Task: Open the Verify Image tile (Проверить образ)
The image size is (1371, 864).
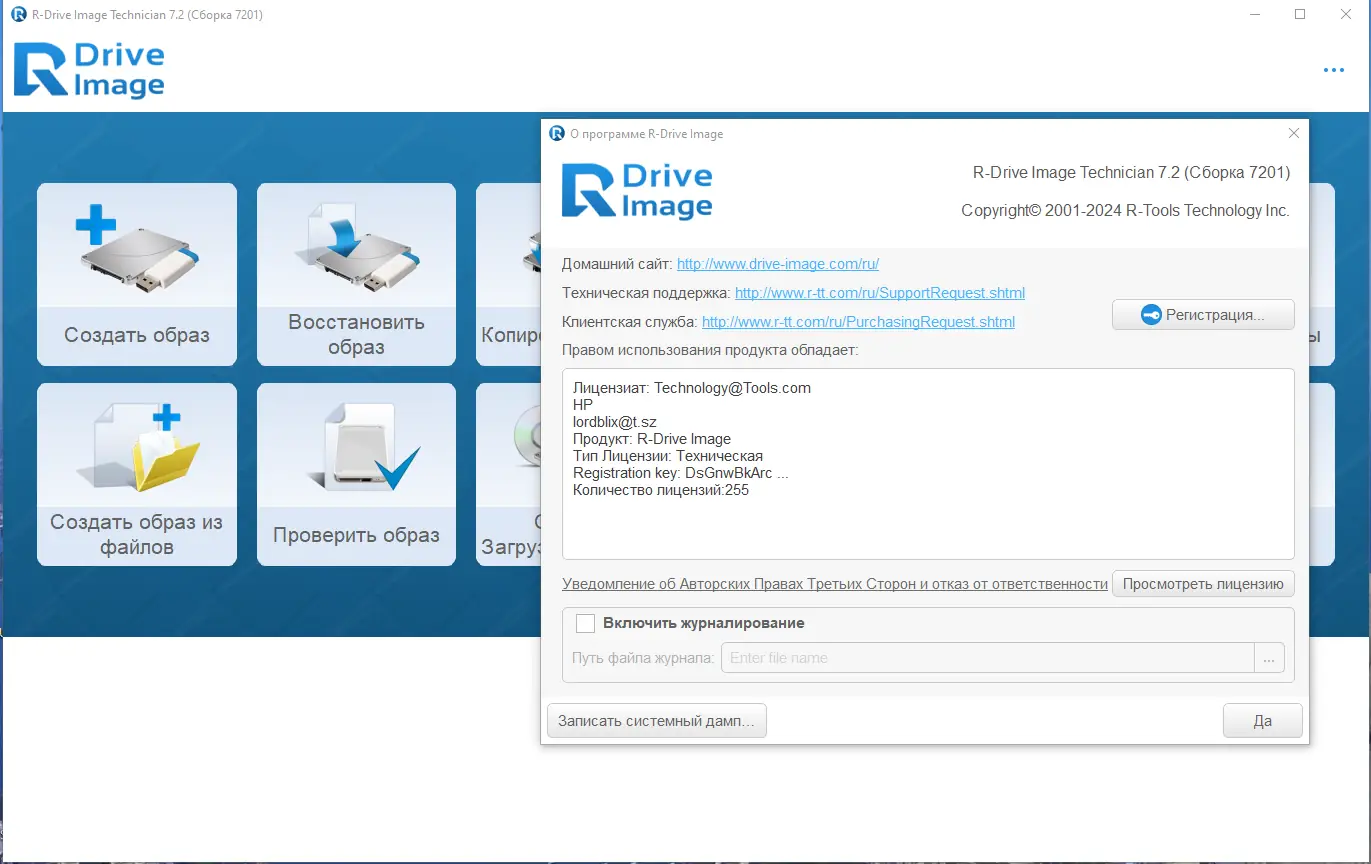Action: click(356, 474)
